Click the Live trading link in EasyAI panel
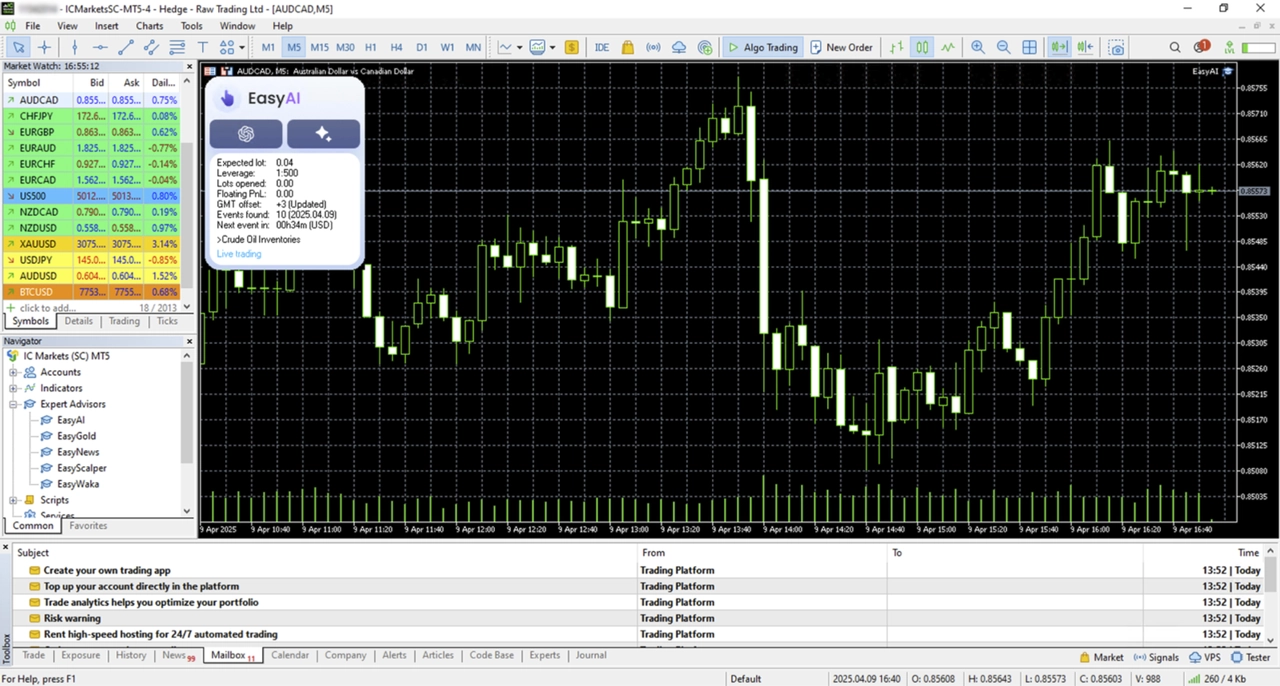Viewport: 1280px width, 686px height. pos(239,254)
